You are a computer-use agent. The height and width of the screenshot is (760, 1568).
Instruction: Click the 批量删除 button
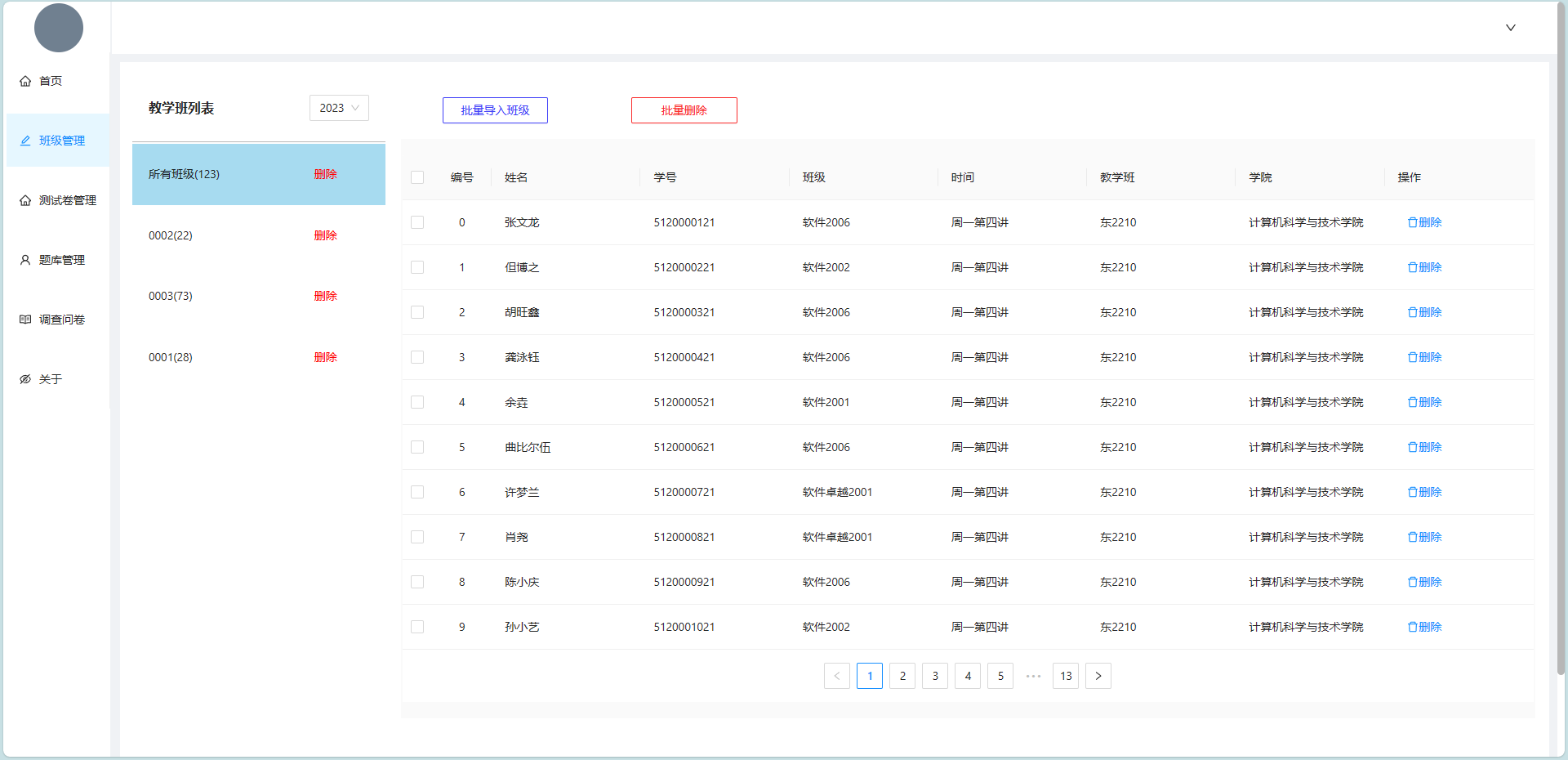pyautogui.click(x=684, y=110)
